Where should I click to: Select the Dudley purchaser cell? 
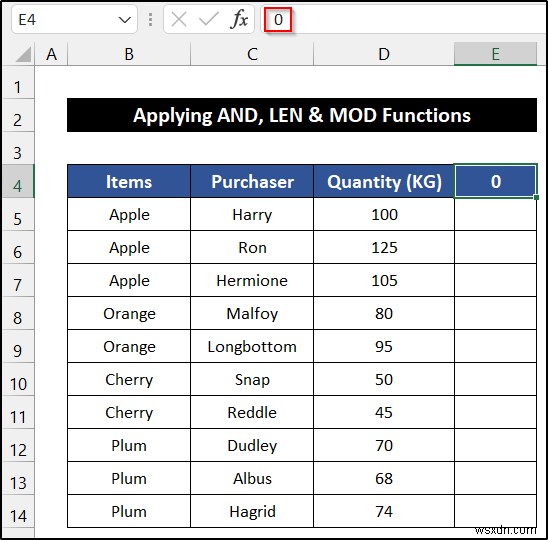pos(252,445)
